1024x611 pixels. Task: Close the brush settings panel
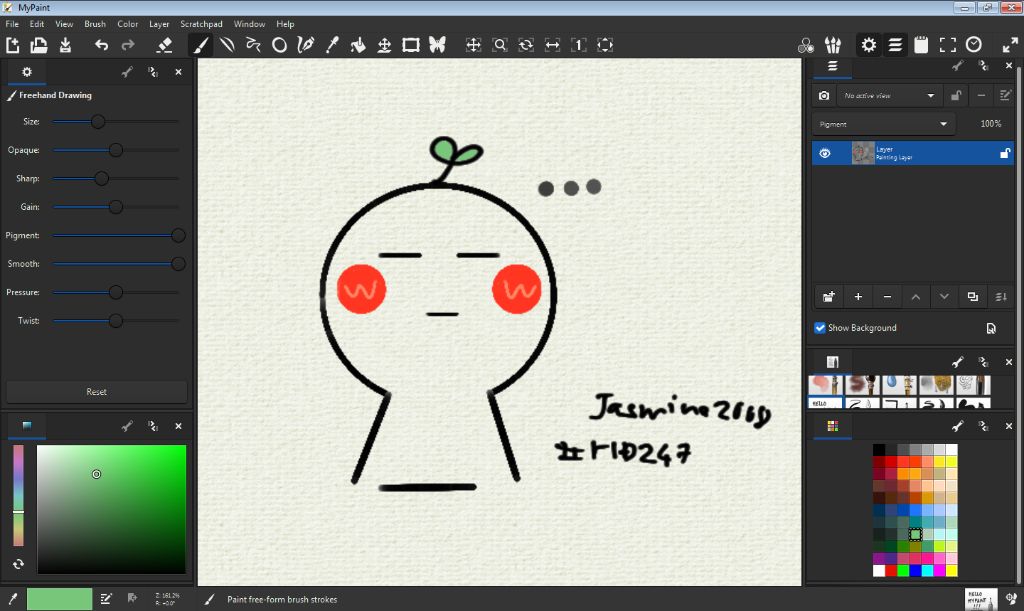tap(178, 72)
